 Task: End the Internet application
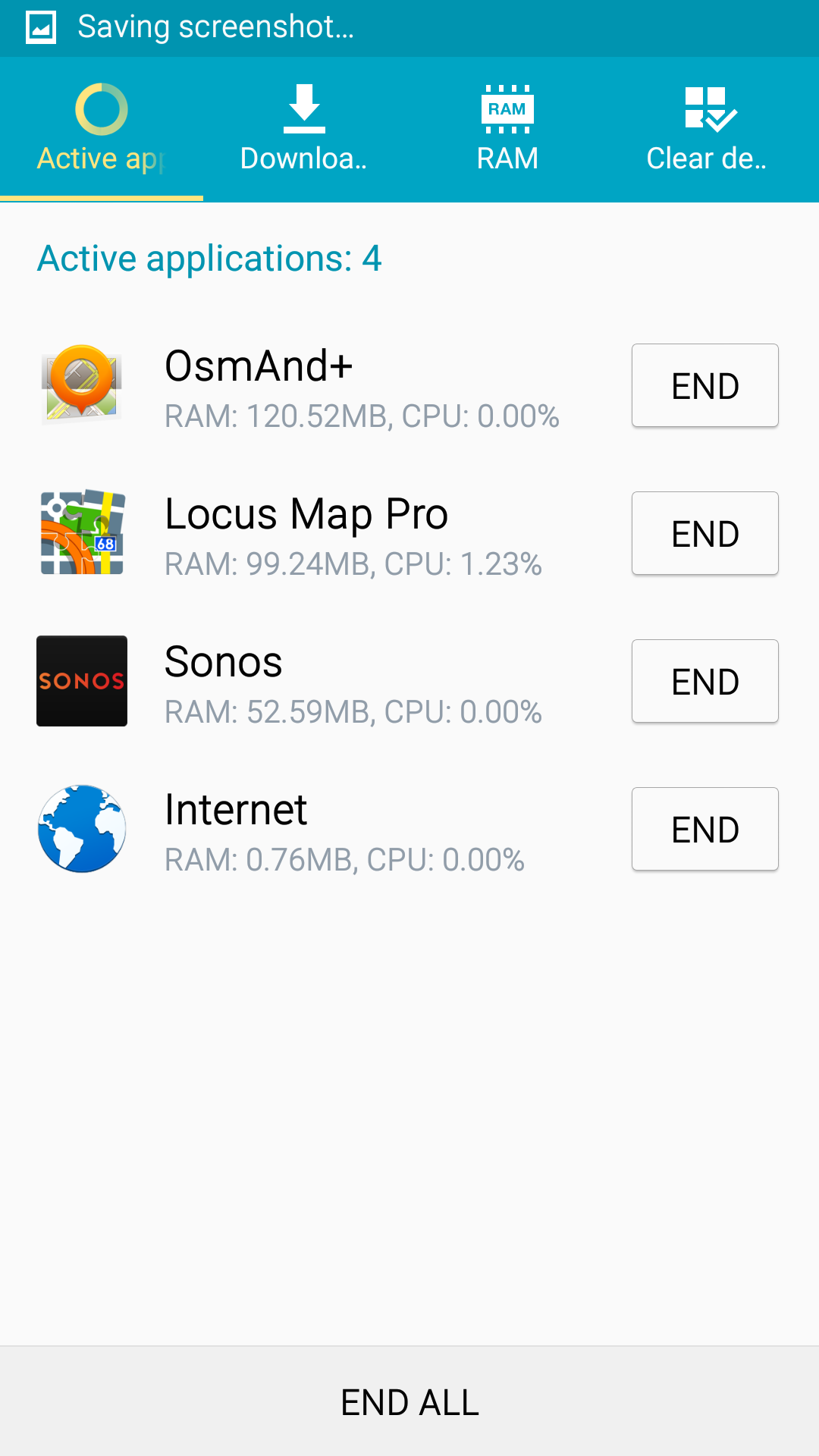pos(704,829)
